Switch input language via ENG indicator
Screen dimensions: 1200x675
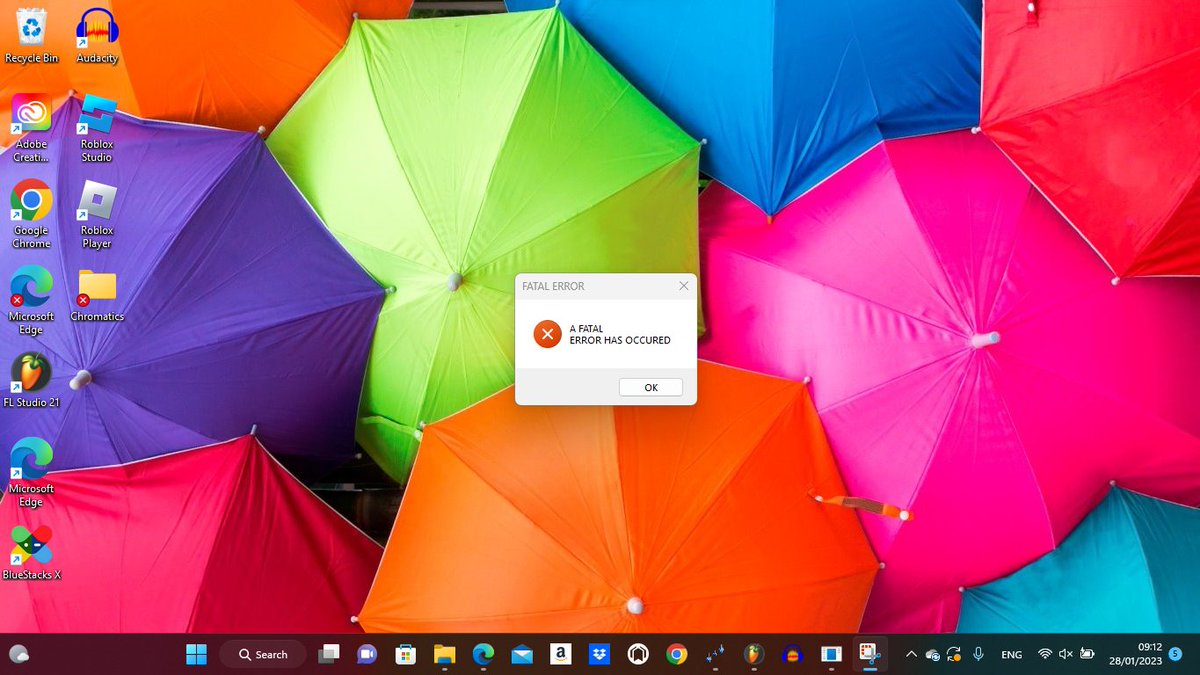pyautogui.click(x=1012, y=654)
